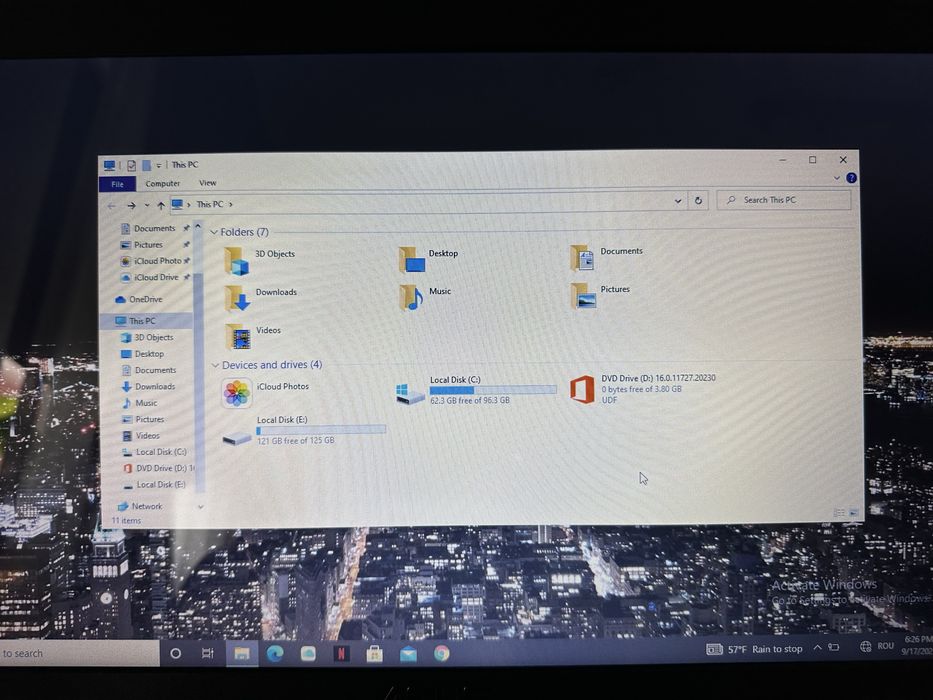This screenshot has width=933, height=700.
Task: Select Desktop under This PC tree
Action: click(149, 354)
